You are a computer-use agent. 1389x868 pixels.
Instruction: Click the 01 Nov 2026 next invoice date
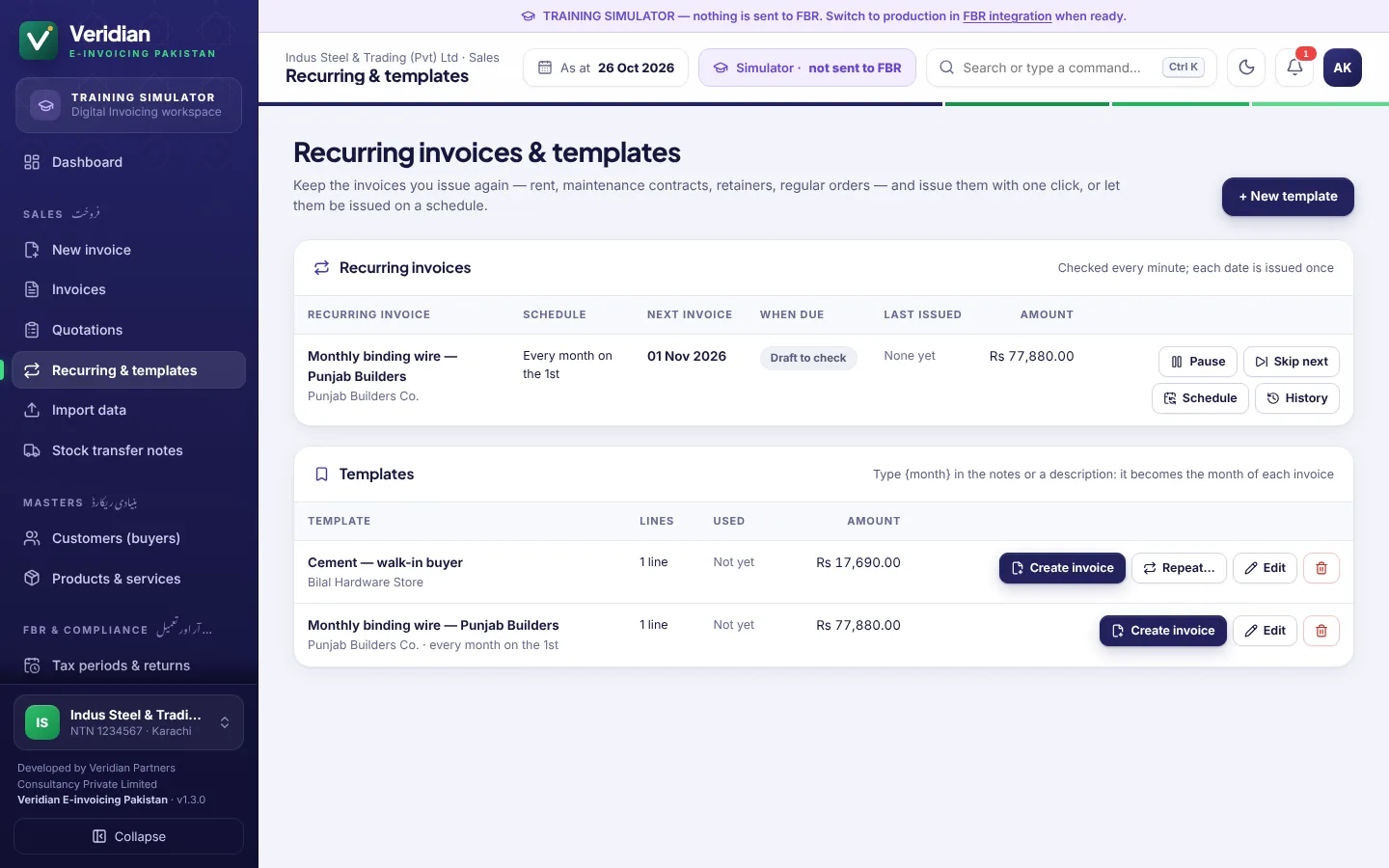pos(687,356)
